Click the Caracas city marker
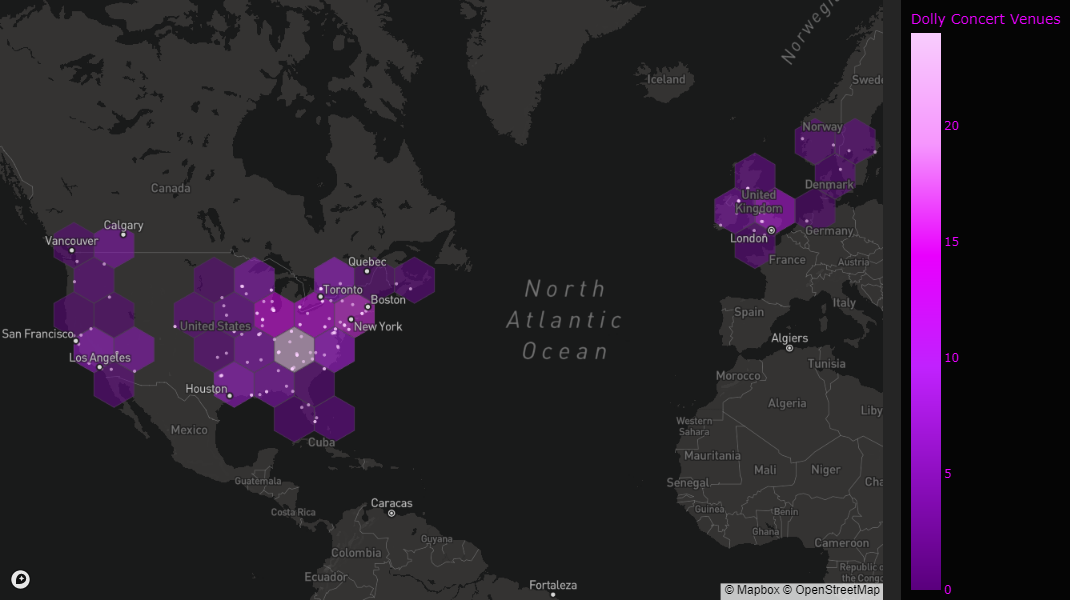 (391, 511)
